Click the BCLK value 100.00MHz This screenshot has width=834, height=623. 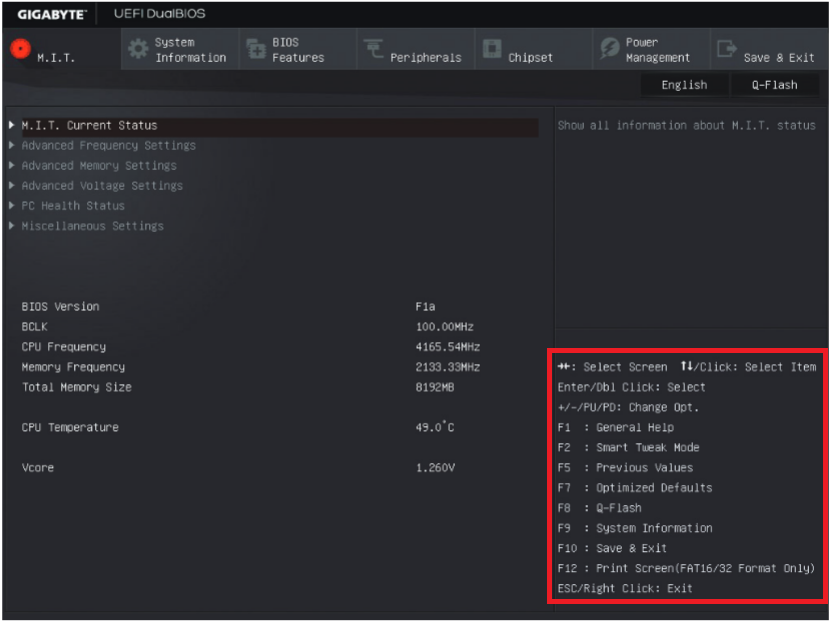(445, 327)
